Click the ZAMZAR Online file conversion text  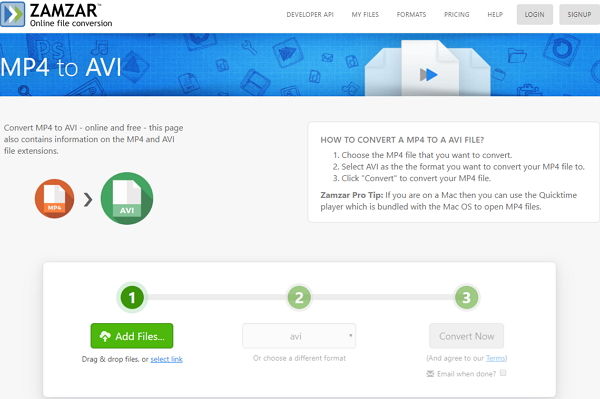click(71, 15)
